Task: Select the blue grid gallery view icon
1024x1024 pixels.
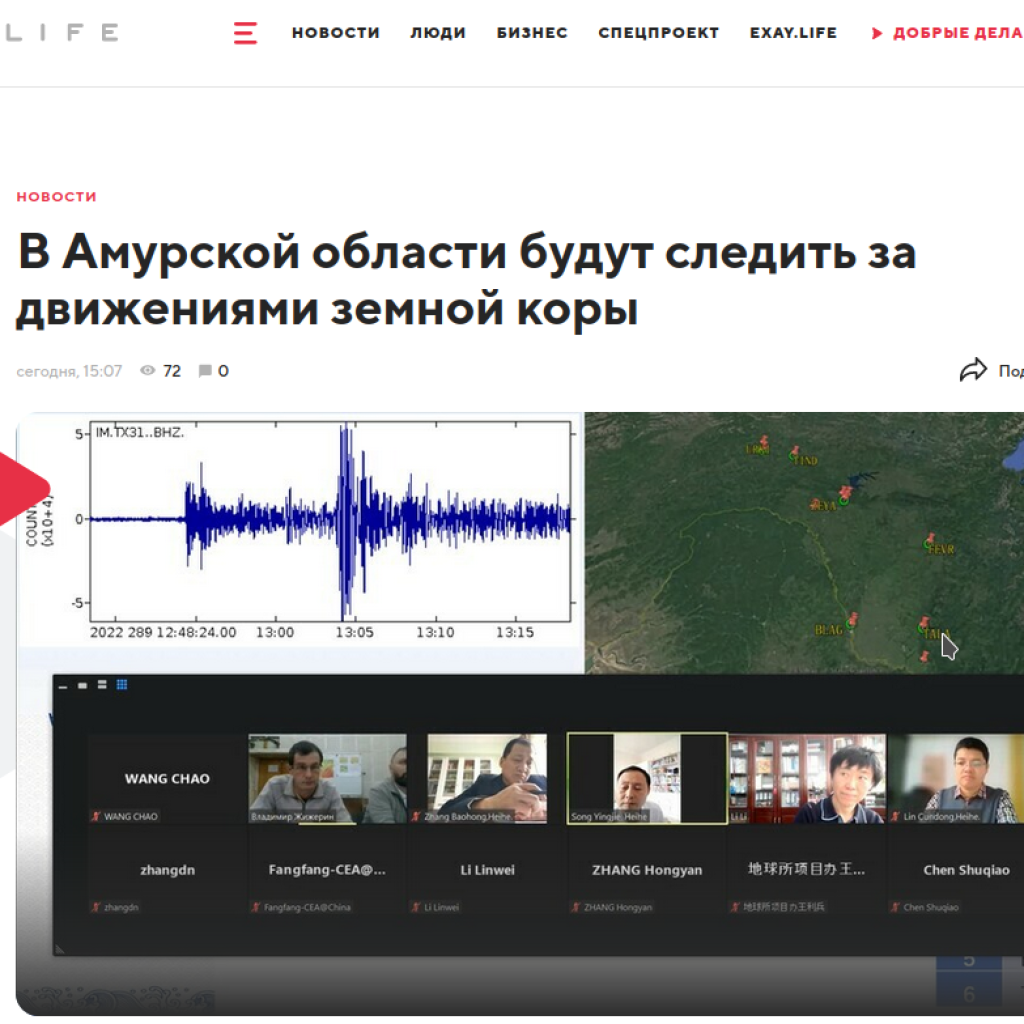Action: pyautogui.click(x=122, y=685)
